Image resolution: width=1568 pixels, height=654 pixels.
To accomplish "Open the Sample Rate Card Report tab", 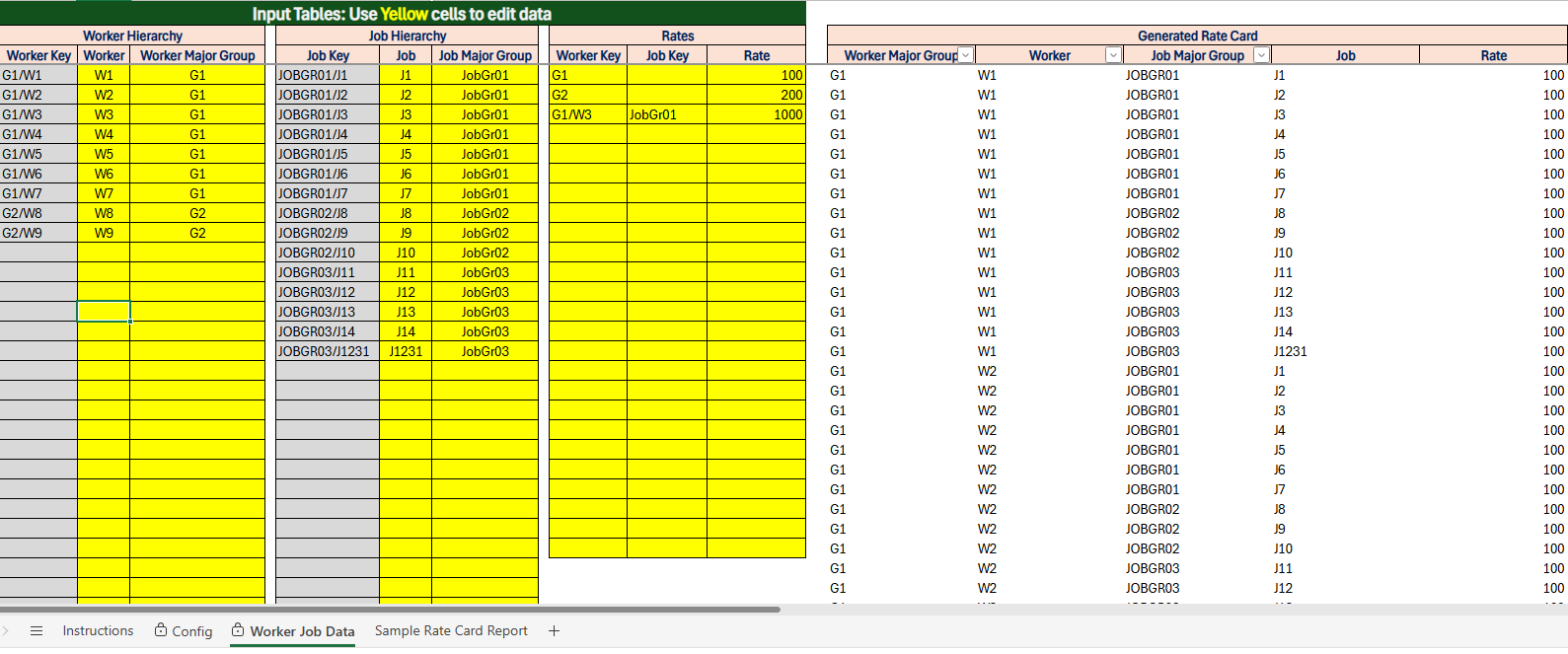I will pyautogui.click(x=451, y=631).
